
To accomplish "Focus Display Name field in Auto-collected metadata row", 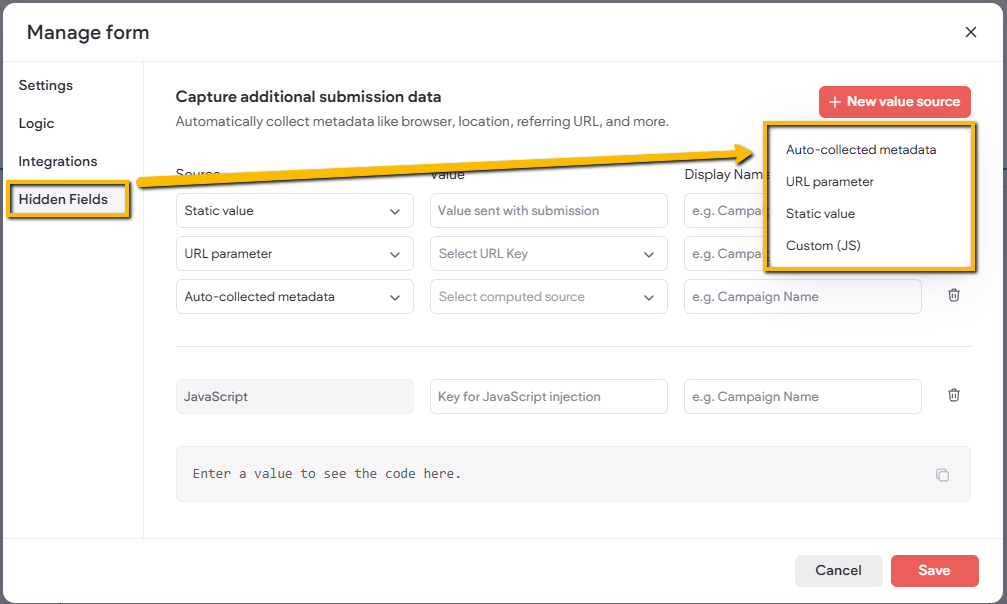I will point(803,297).
